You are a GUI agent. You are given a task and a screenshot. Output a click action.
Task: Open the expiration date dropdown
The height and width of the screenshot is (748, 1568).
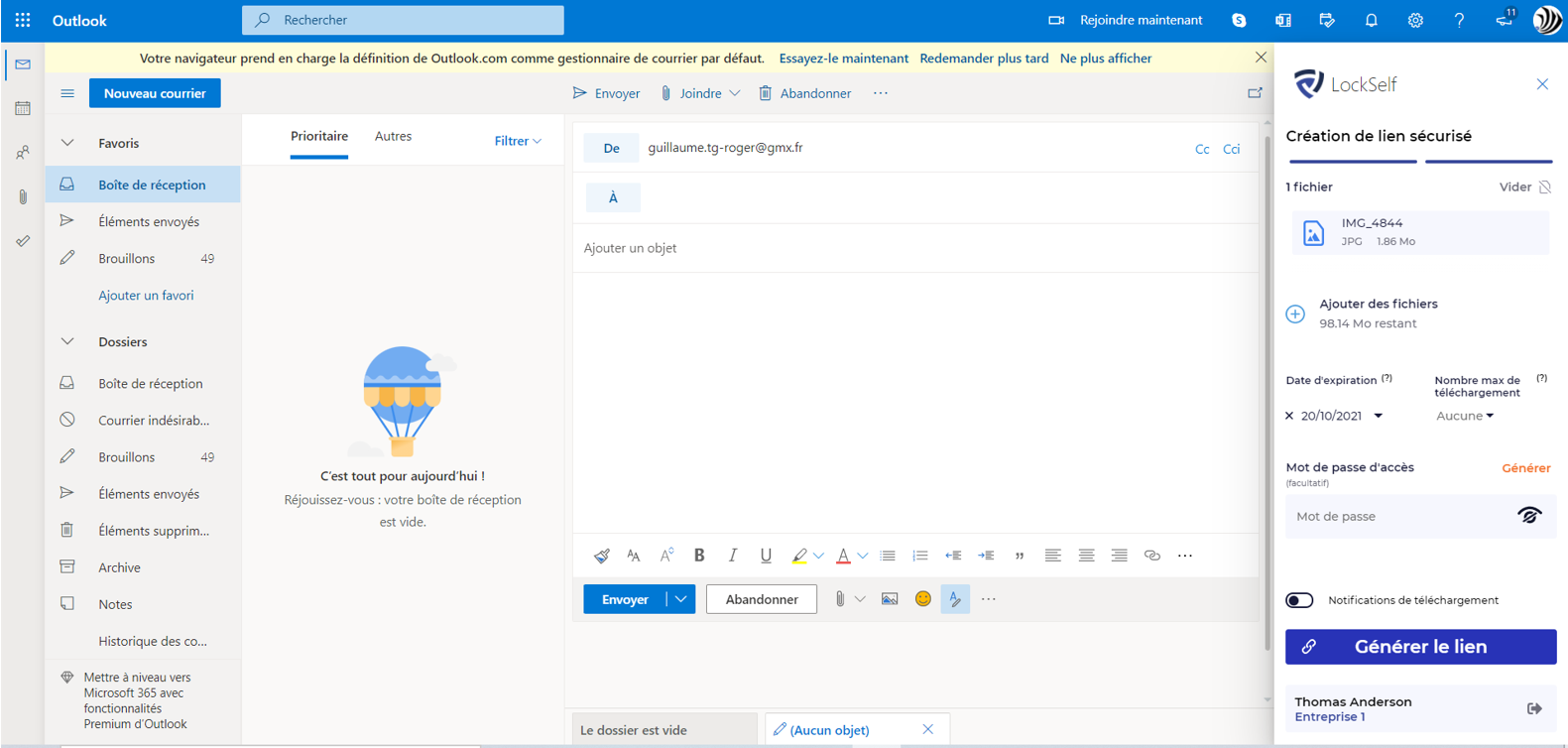coord(1378,416)
